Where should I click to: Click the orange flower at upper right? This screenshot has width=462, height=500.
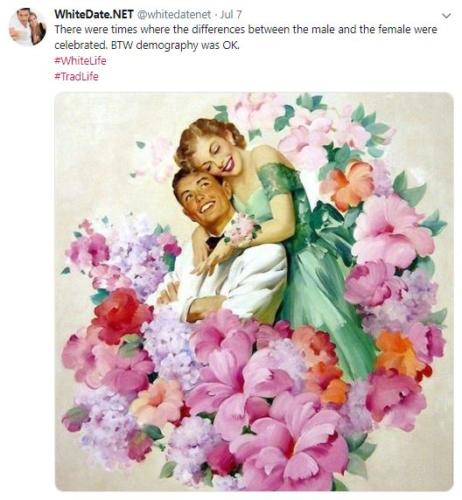347,185
